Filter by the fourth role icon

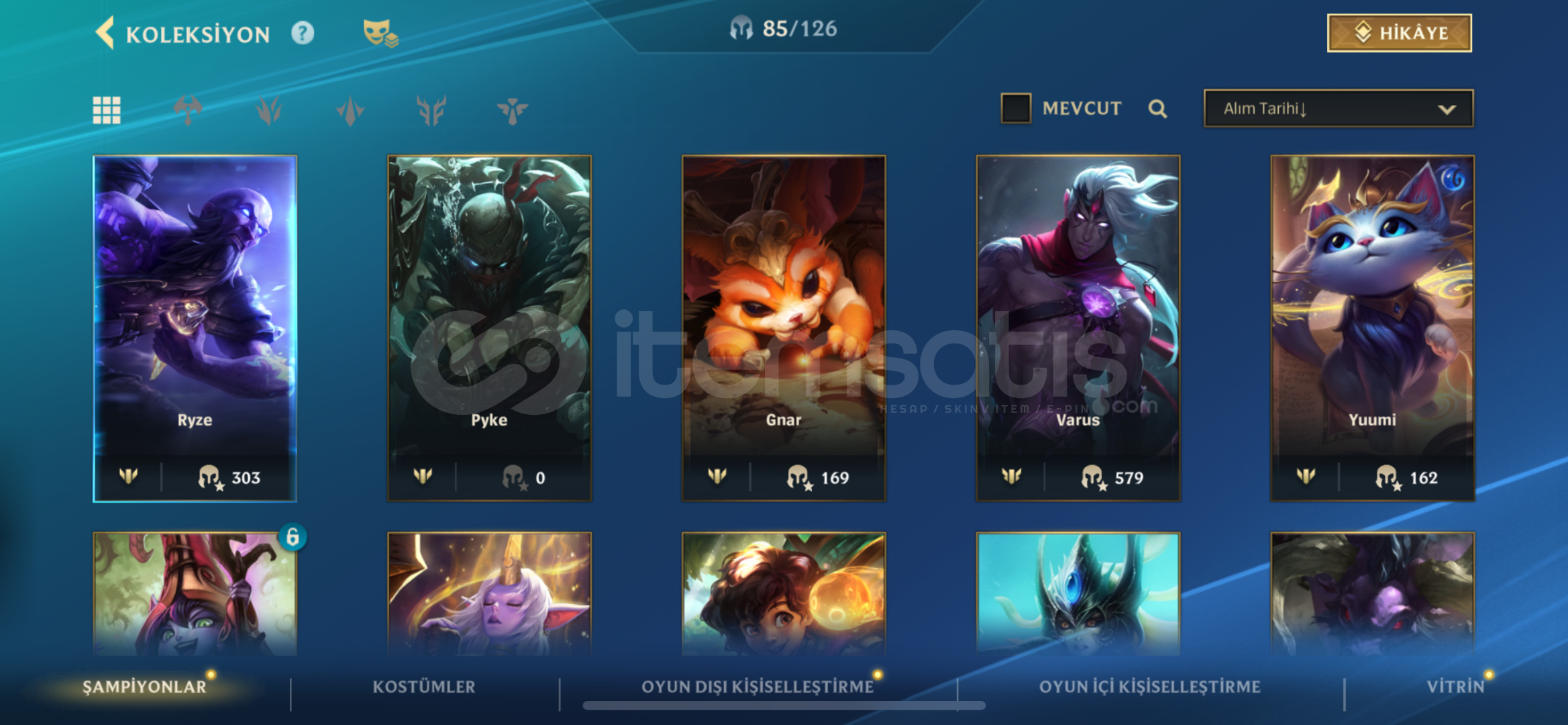[431, 110]
